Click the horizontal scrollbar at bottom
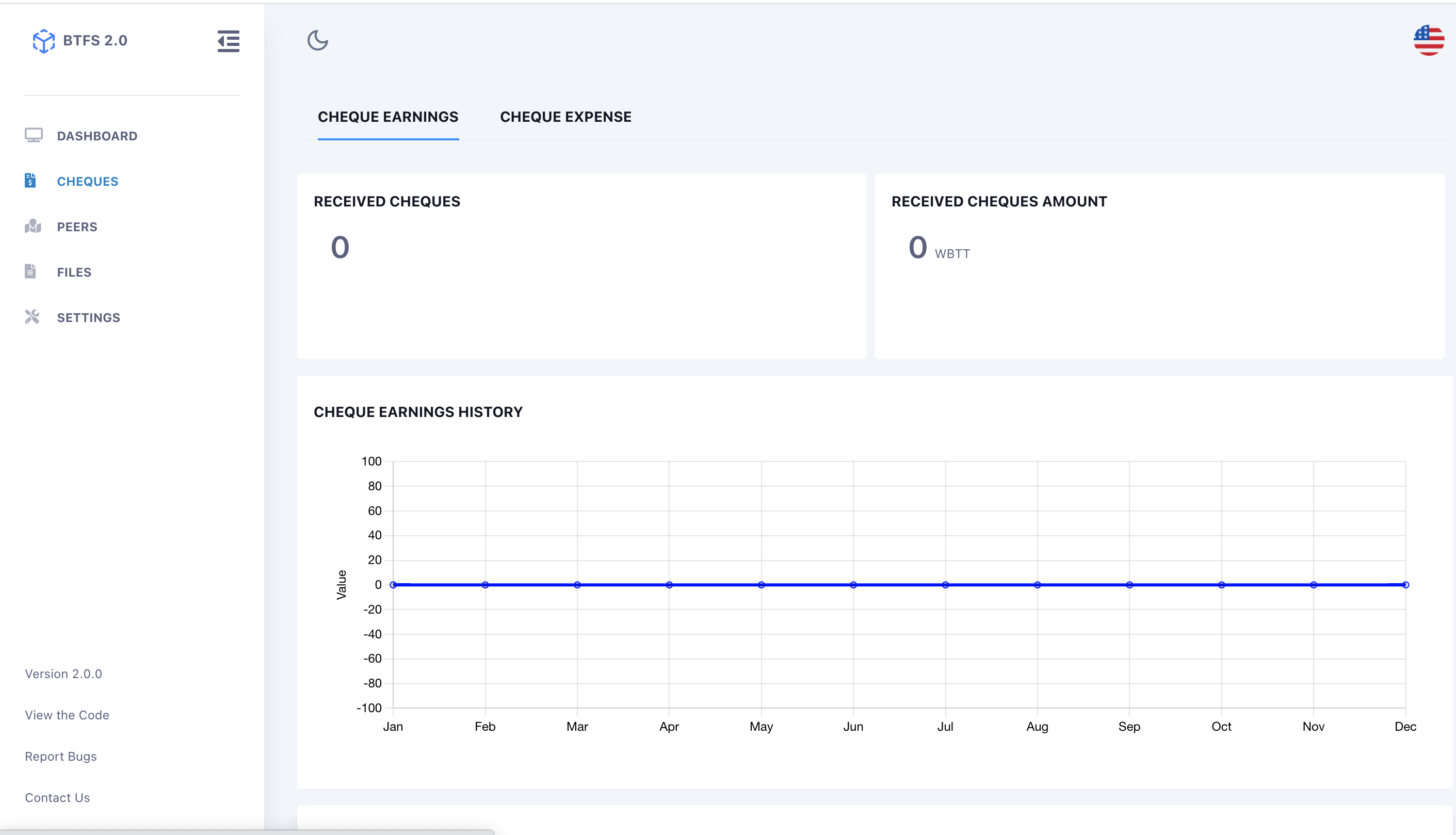 pos(247,831)
